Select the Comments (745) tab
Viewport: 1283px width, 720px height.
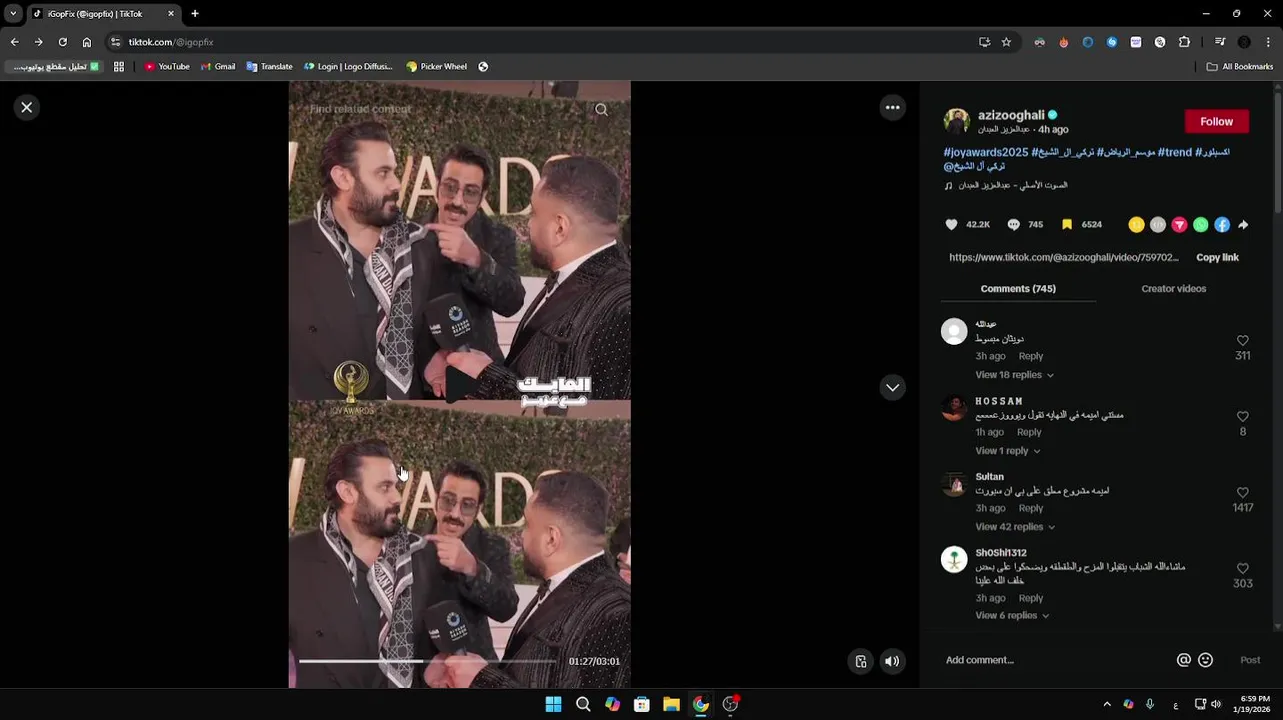(x=1018, y=288)
